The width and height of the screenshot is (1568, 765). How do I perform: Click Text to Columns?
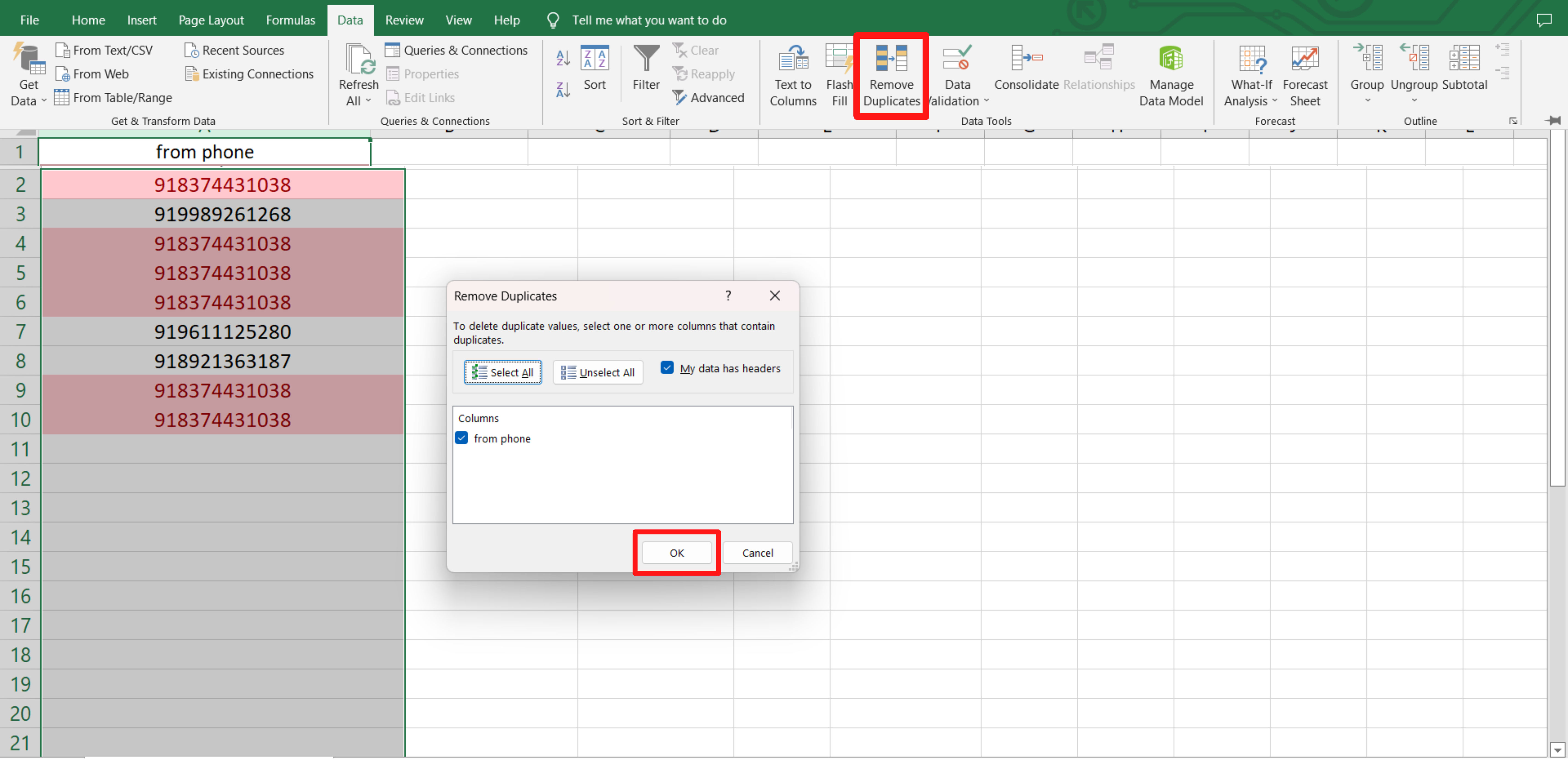pyautogui.click(x=793, y=75)
